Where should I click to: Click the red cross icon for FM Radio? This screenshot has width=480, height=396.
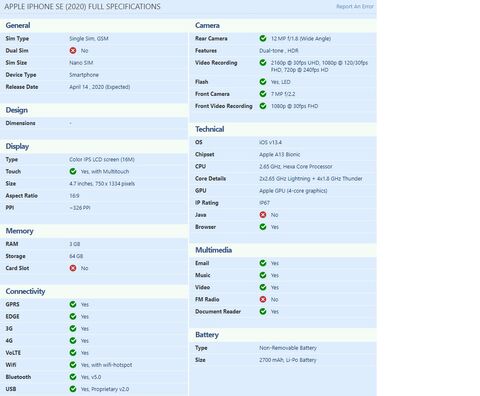pos(263,299)
